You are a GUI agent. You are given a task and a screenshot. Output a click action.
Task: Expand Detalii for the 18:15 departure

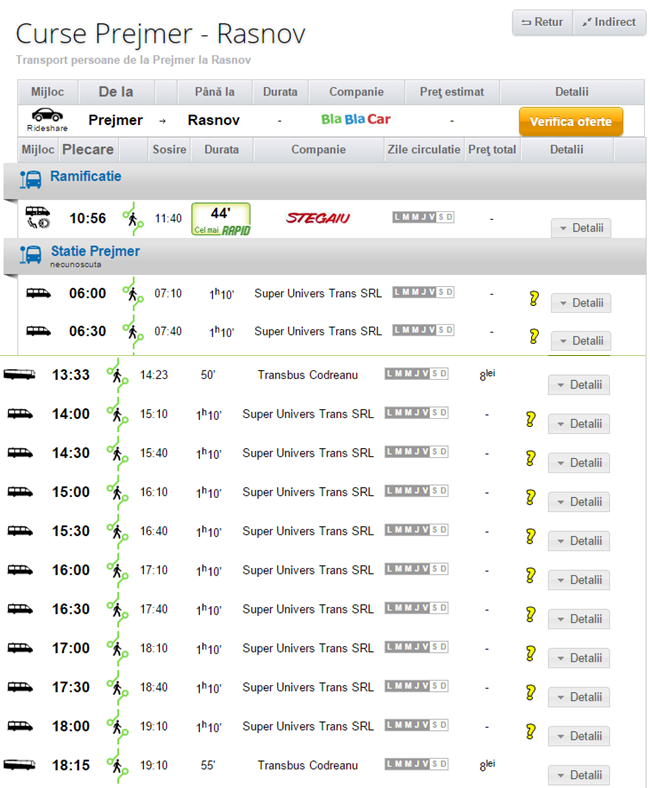[x=578, y=775]
